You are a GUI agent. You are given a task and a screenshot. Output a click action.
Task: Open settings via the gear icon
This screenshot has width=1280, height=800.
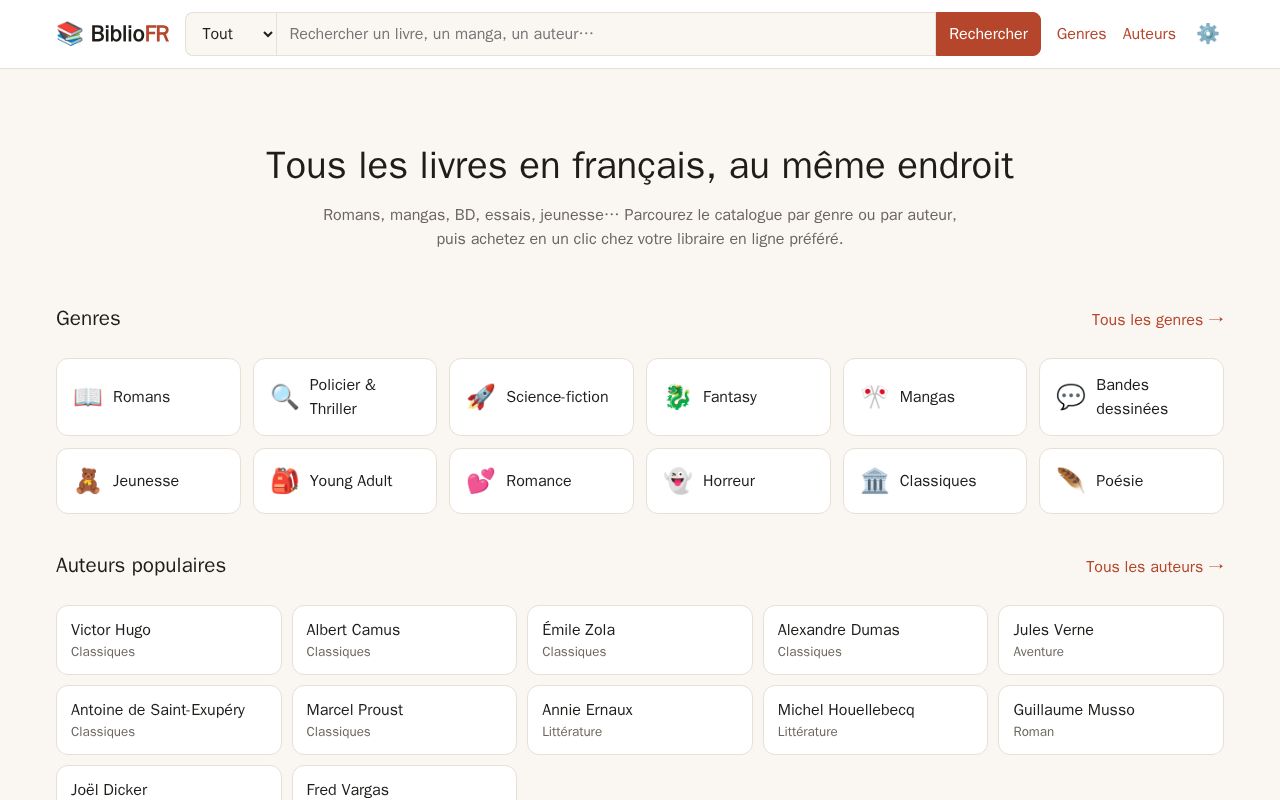point(1208,34)
